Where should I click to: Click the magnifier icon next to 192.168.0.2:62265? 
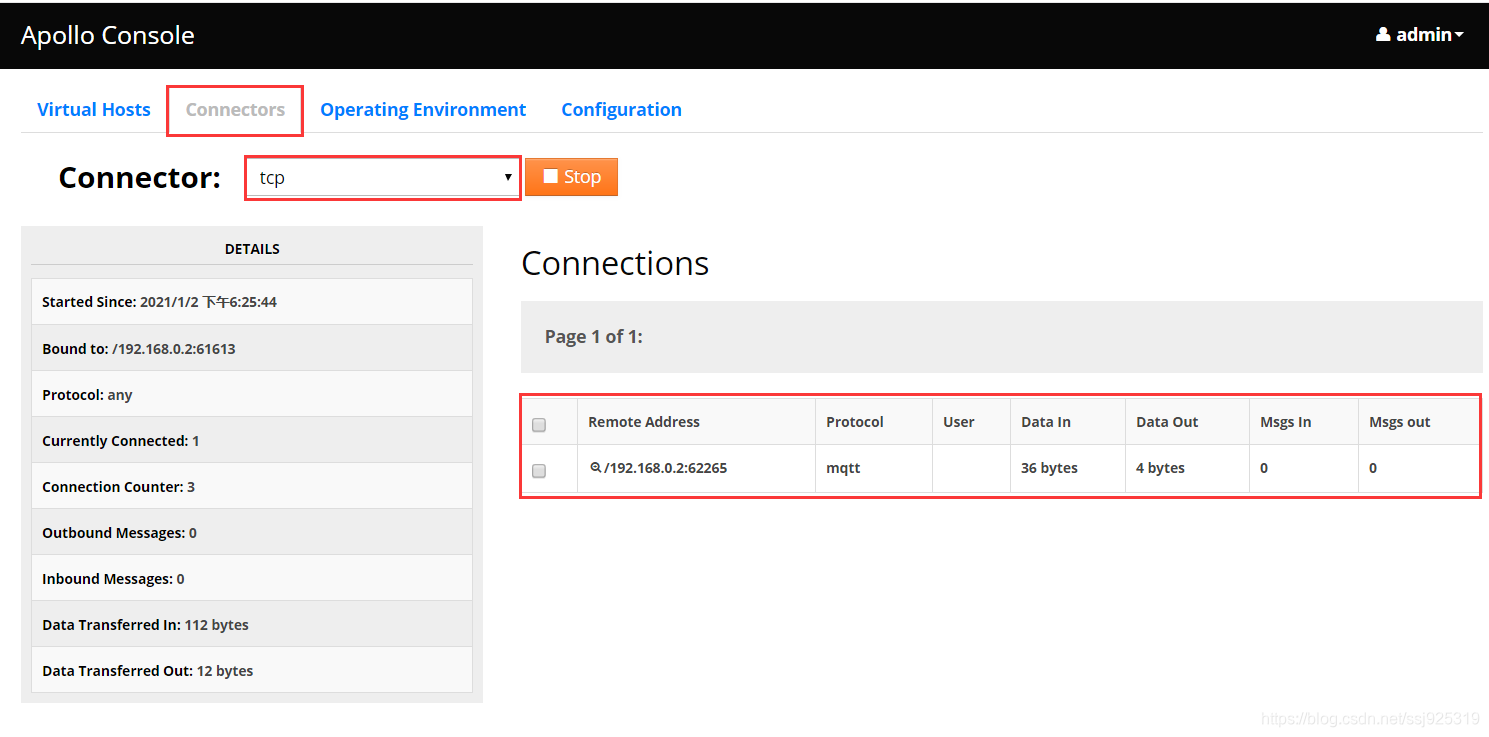[596, 467]
